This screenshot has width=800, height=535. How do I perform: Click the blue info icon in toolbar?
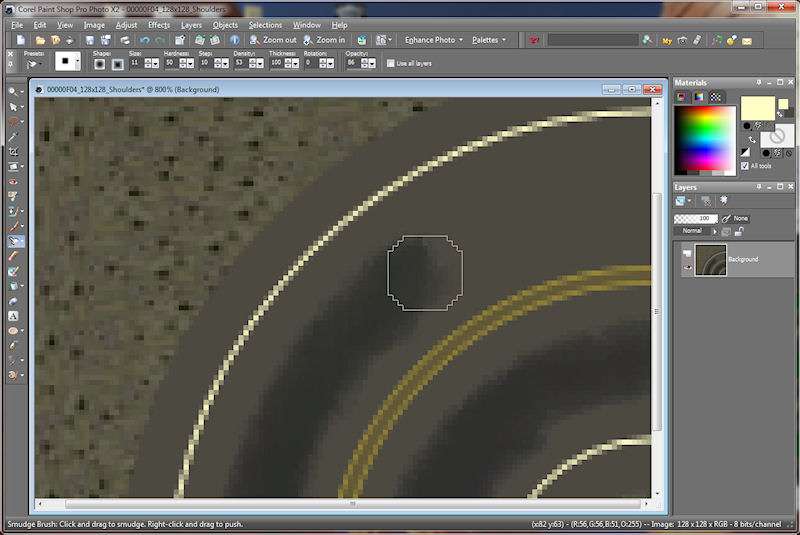[x=234, y=40]
